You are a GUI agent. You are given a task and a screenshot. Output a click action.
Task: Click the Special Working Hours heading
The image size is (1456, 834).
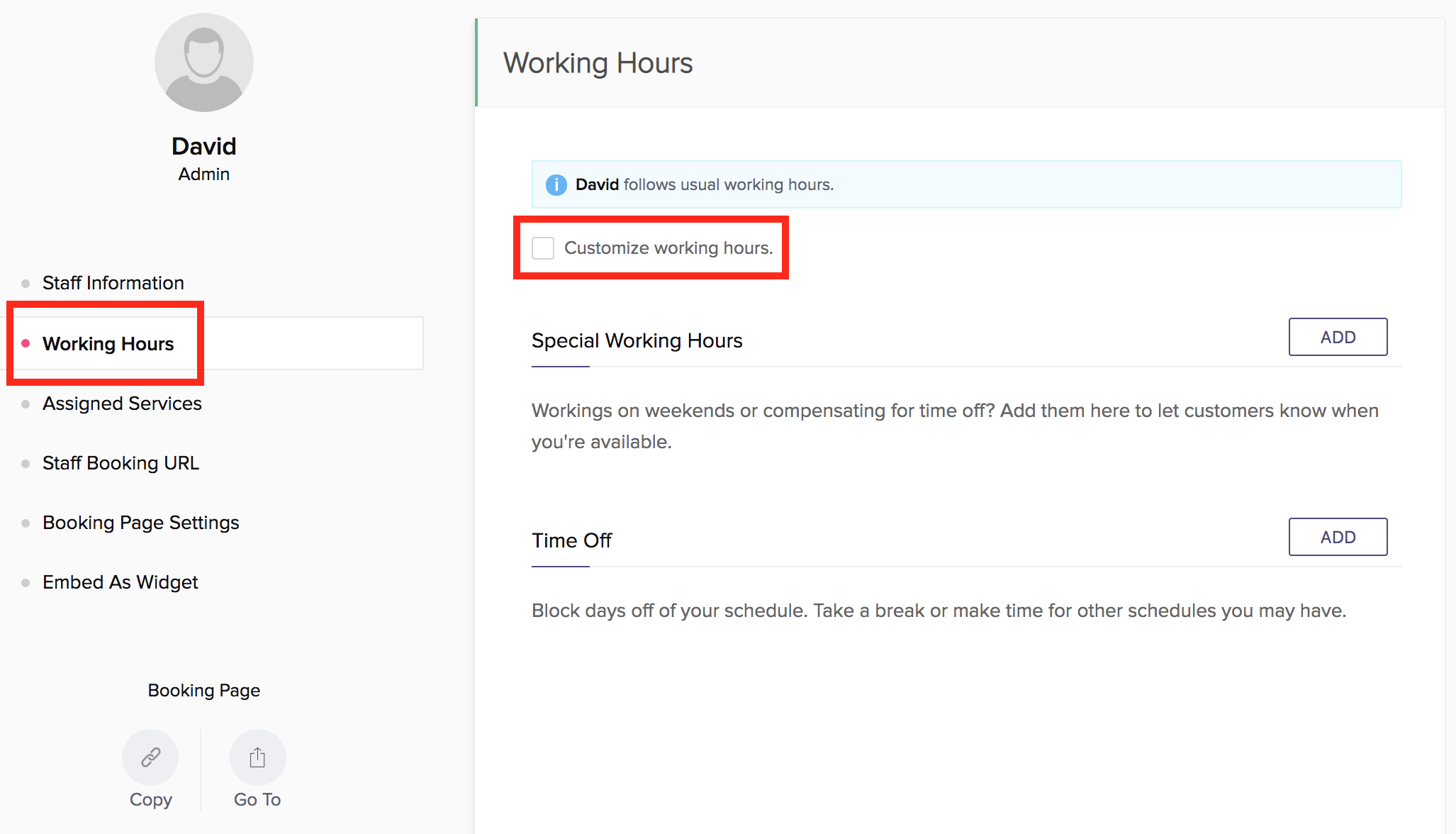pos(637,340)
